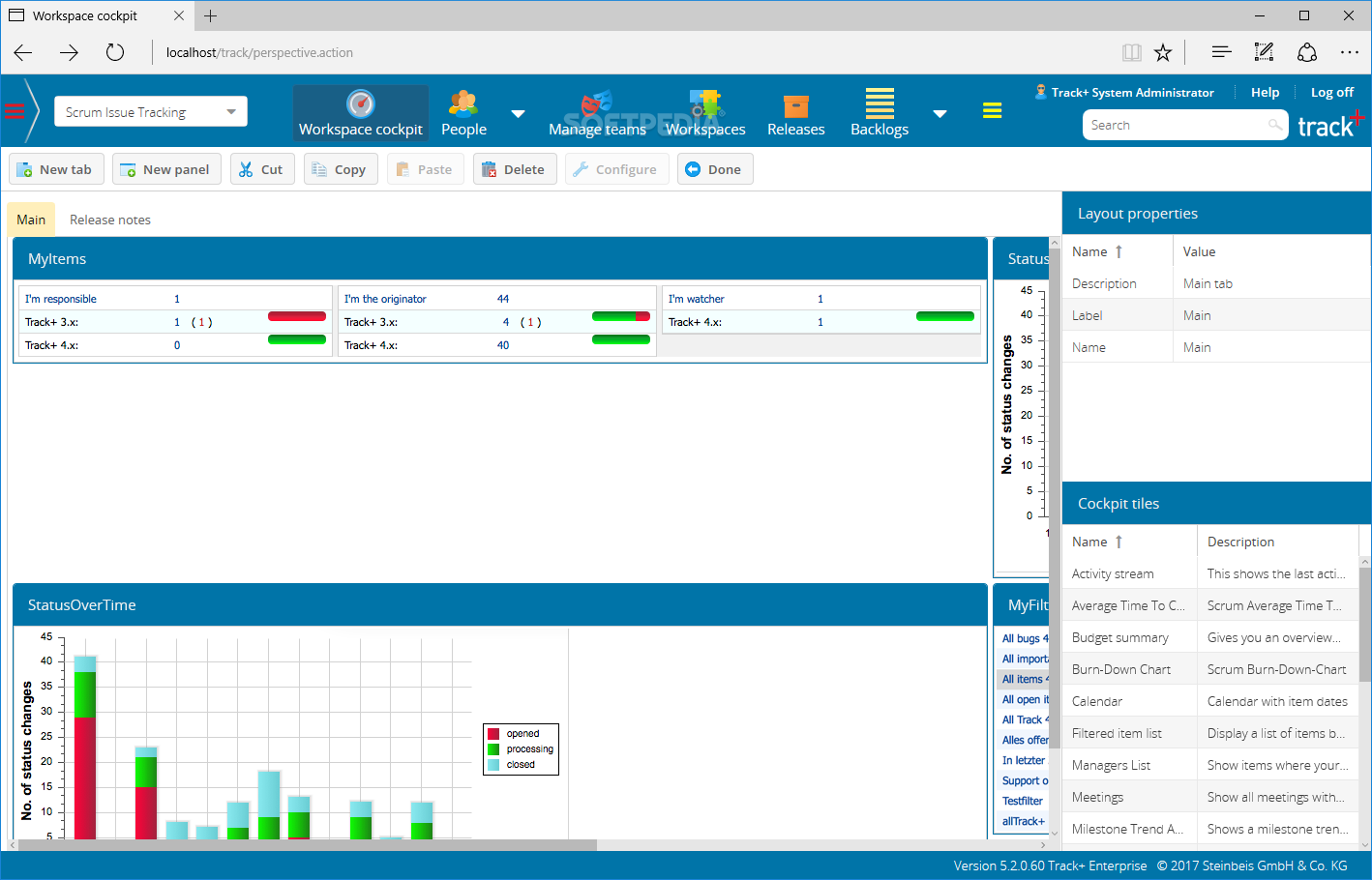
Task: Select the Managers List tile row
Action: pyautogui.click(x=1210, y=765)
